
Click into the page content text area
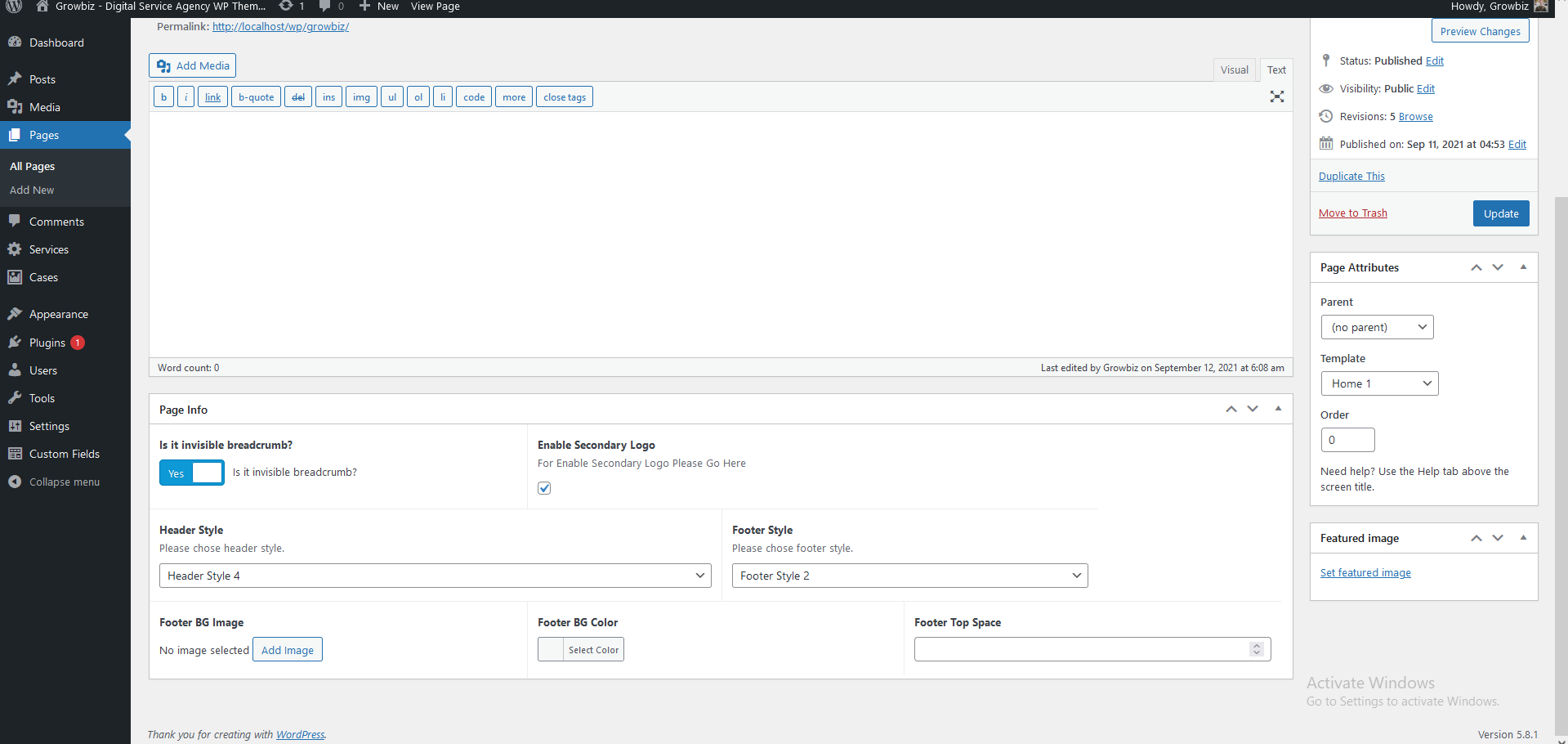coord(721,234)
